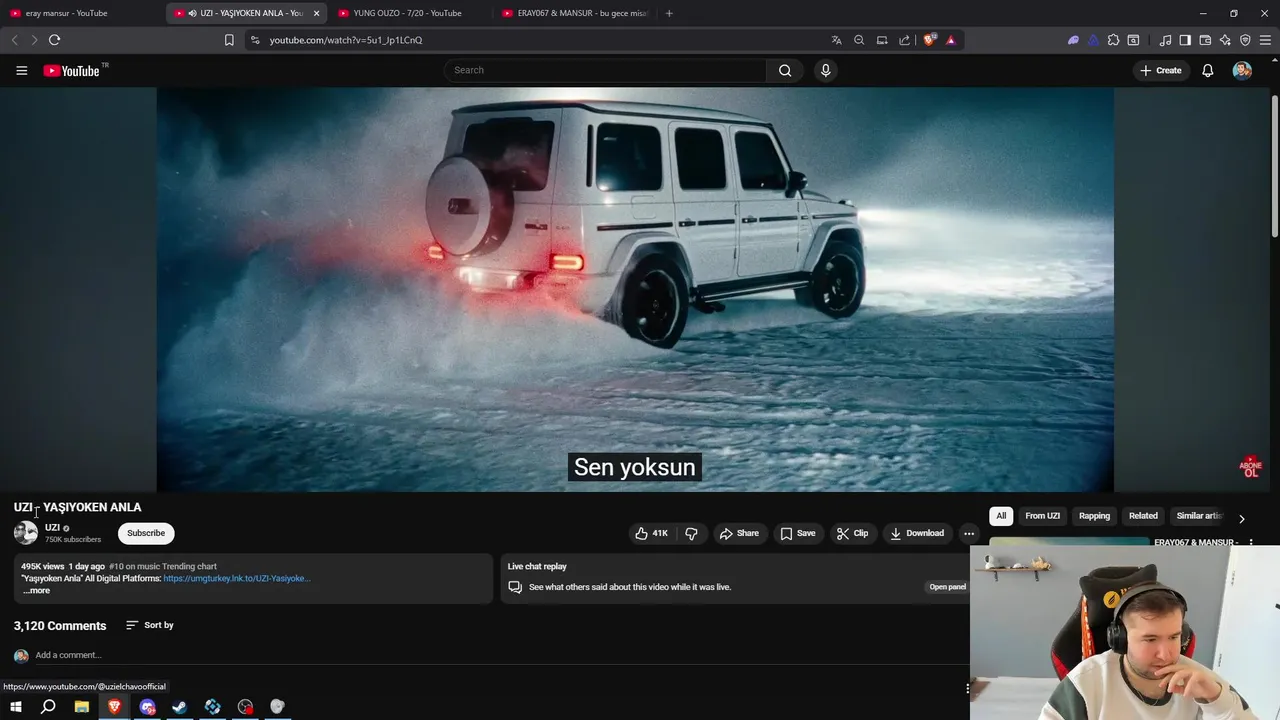The height and width of the screenshot is (720, 1280).
Task: Share the page link from address bar
Action: point(905,40)
